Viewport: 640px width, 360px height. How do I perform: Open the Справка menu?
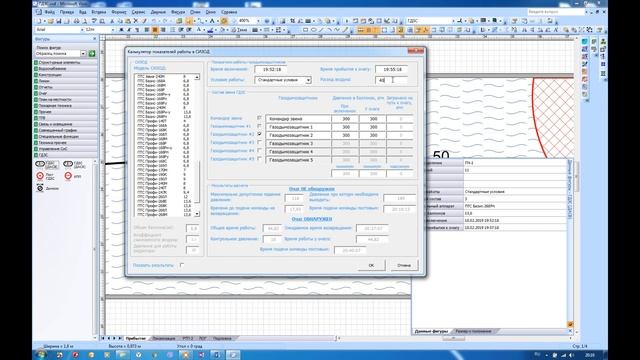pyautogui.click(x=229, y=12)
